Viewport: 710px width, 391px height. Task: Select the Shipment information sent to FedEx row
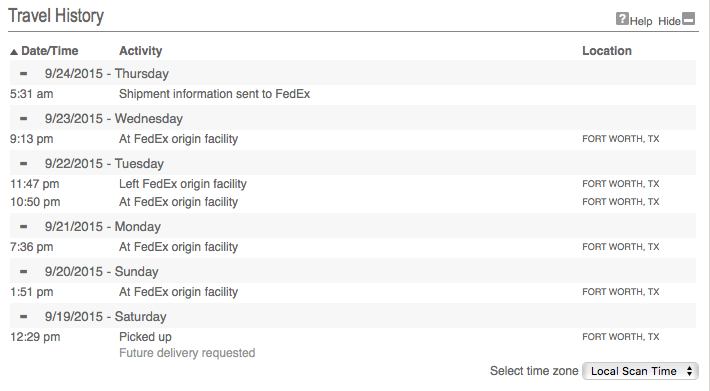353,94
